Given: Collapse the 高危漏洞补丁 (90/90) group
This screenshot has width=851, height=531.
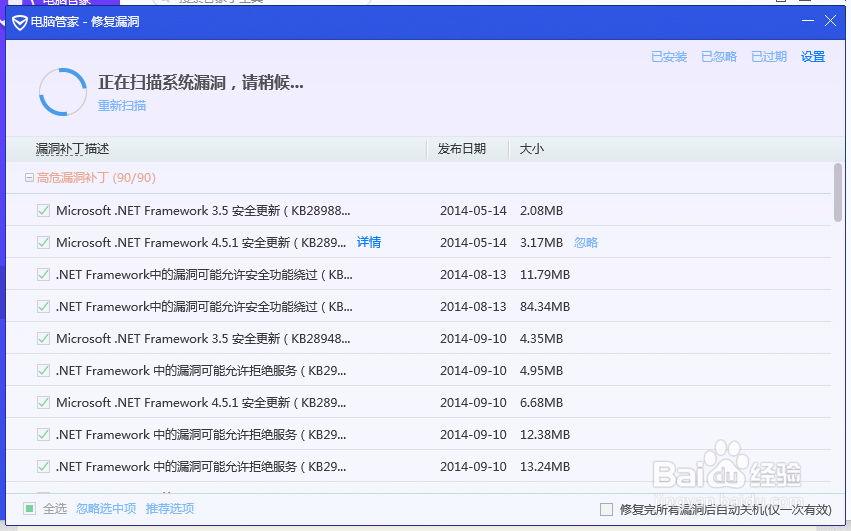Looking at the screenshot, I should [x=29, y=178].
